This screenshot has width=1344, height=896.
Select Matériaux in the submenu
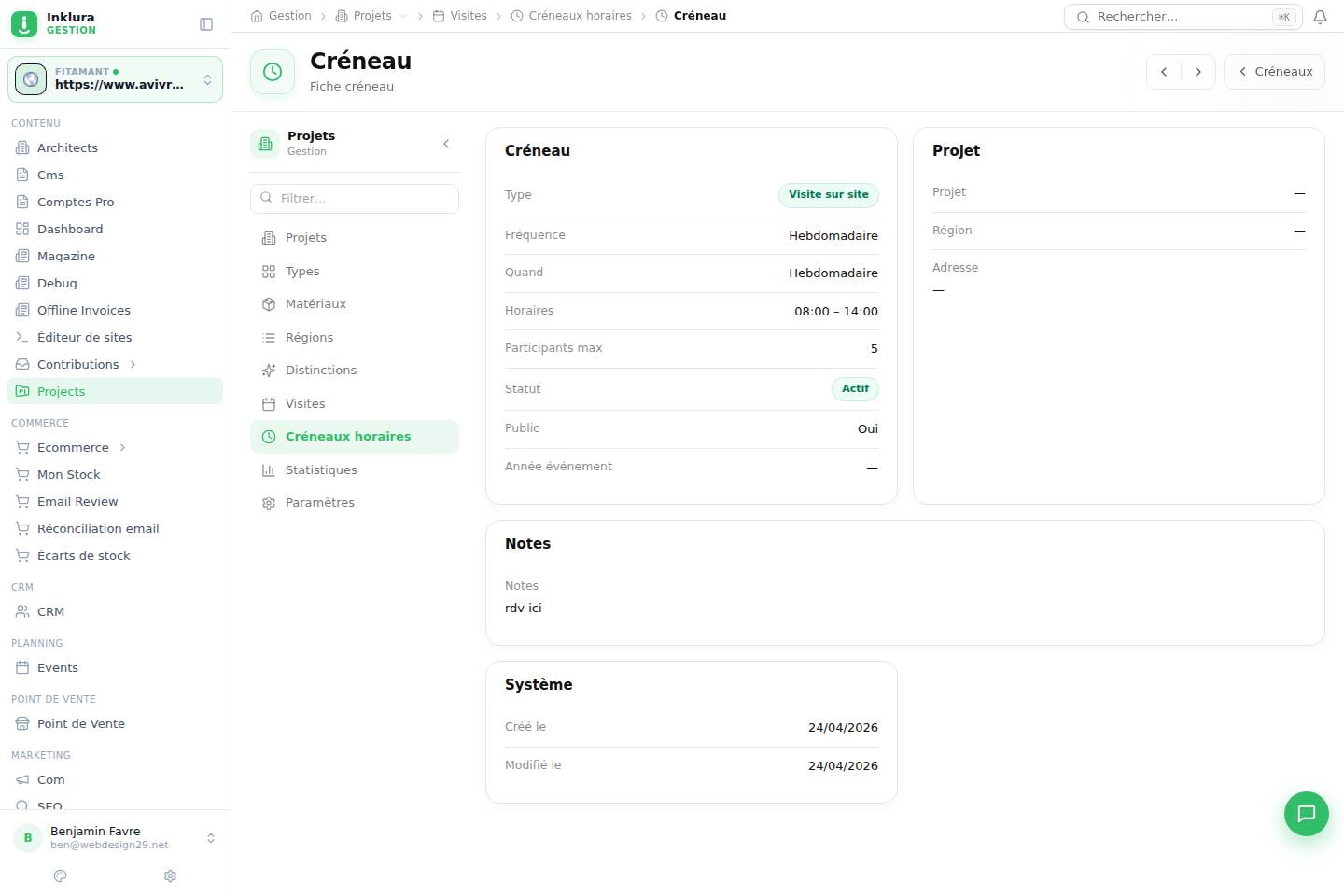tap(355, 304)
